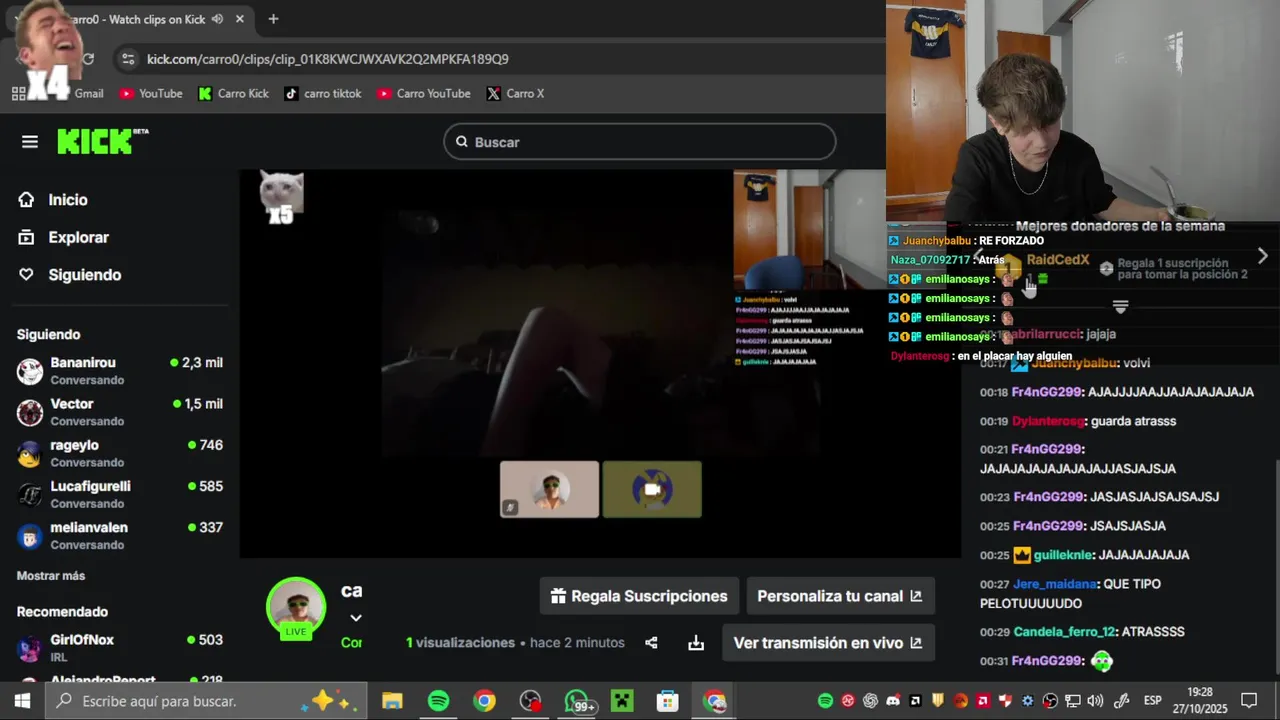Open the Carro Kick bookmark
1280x720 pixels.
click(x=233, y=94)
